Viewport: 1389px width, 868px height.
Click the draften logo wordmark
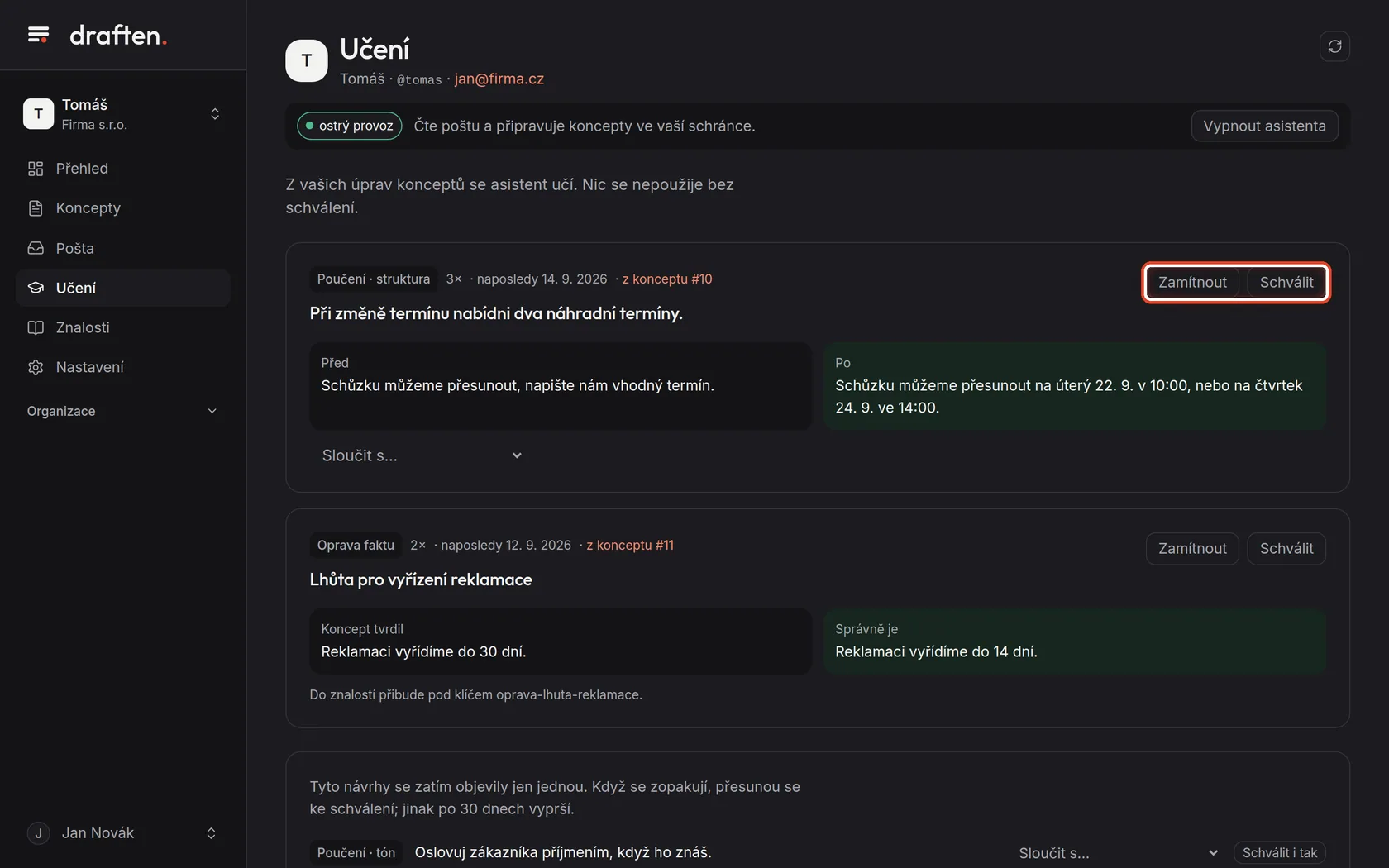[x=118, y=35]
